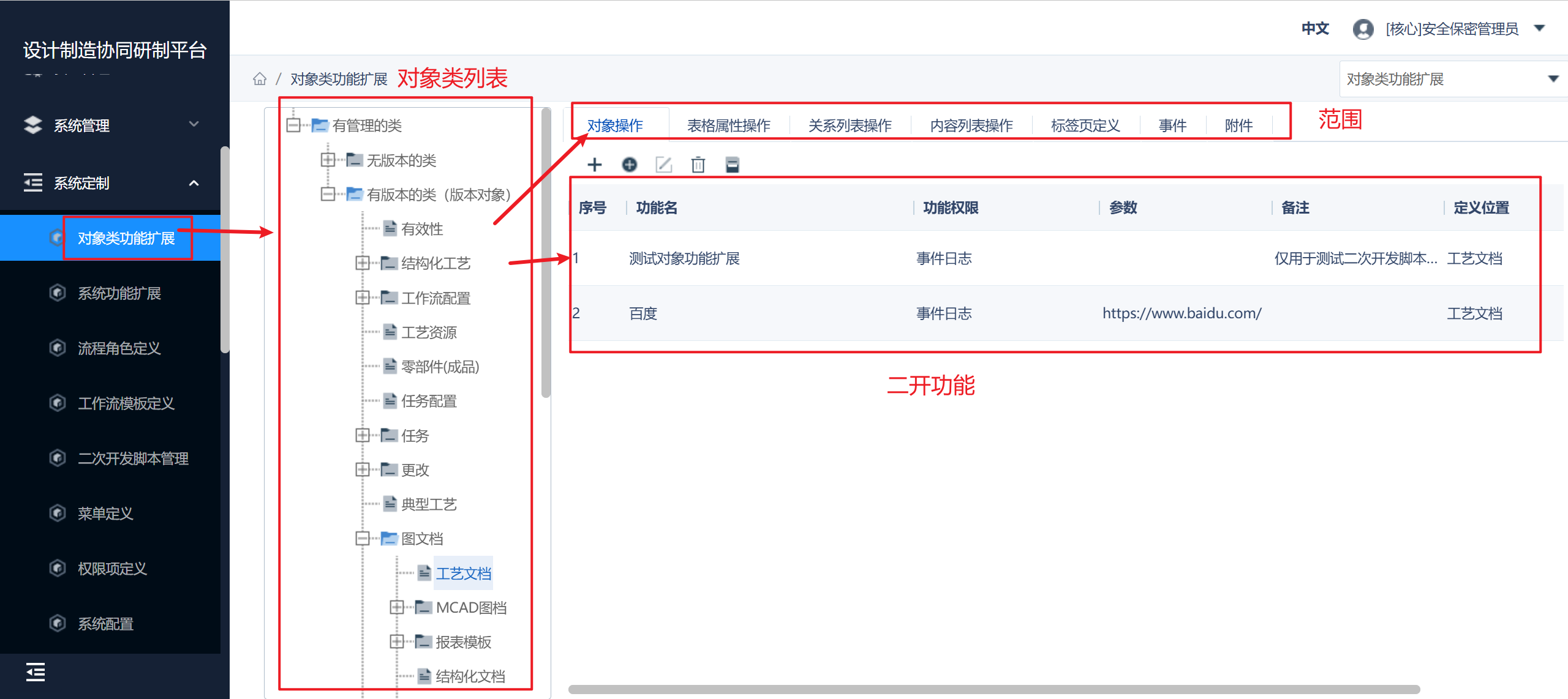Image resolution: width=1568 pixels, height=699 pixels.
Task: Switch to the 标签页定义 tab
Action: 1085,125
